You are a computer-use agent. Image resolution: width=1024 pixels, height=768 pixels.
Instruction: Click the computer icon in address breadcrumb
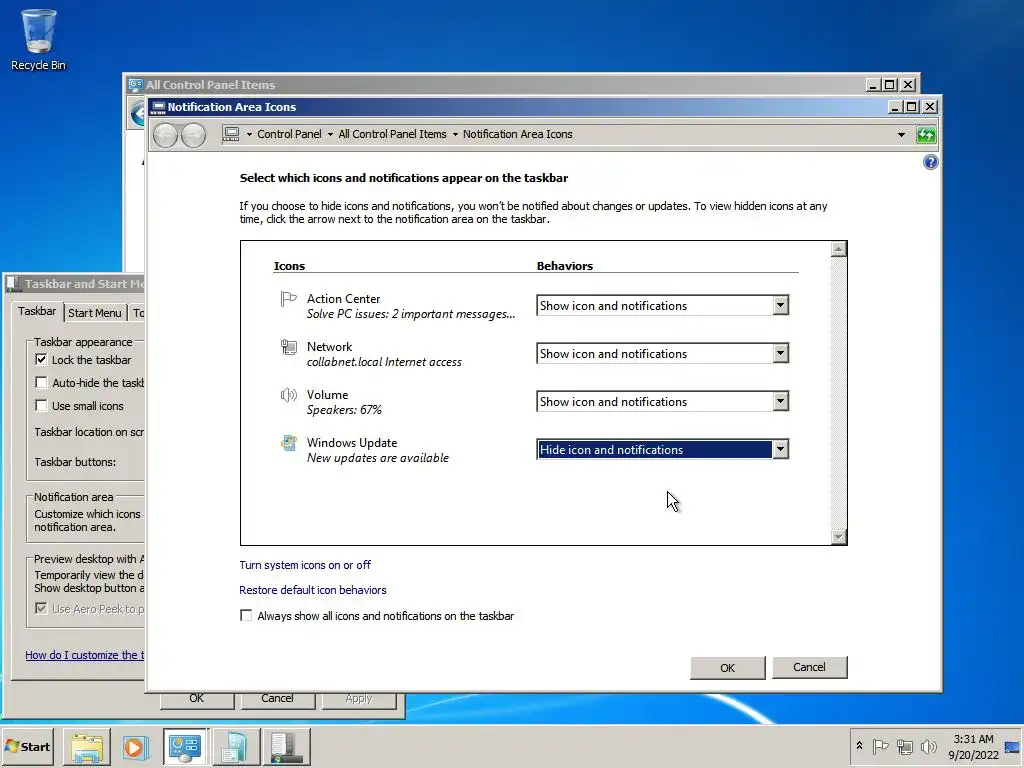[x=231, y=134]
